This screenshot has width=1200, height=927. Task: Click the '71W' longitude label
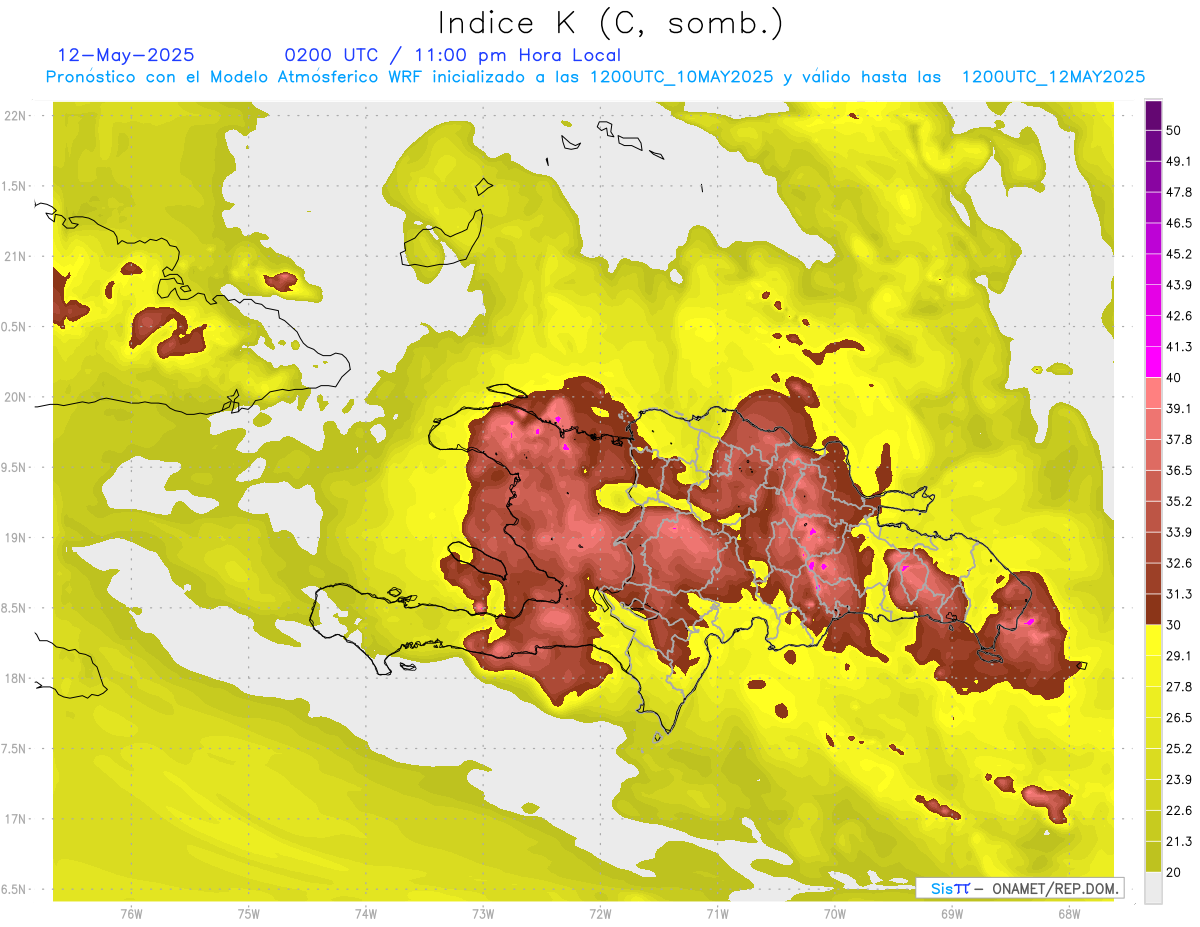(x=717, y=914)
